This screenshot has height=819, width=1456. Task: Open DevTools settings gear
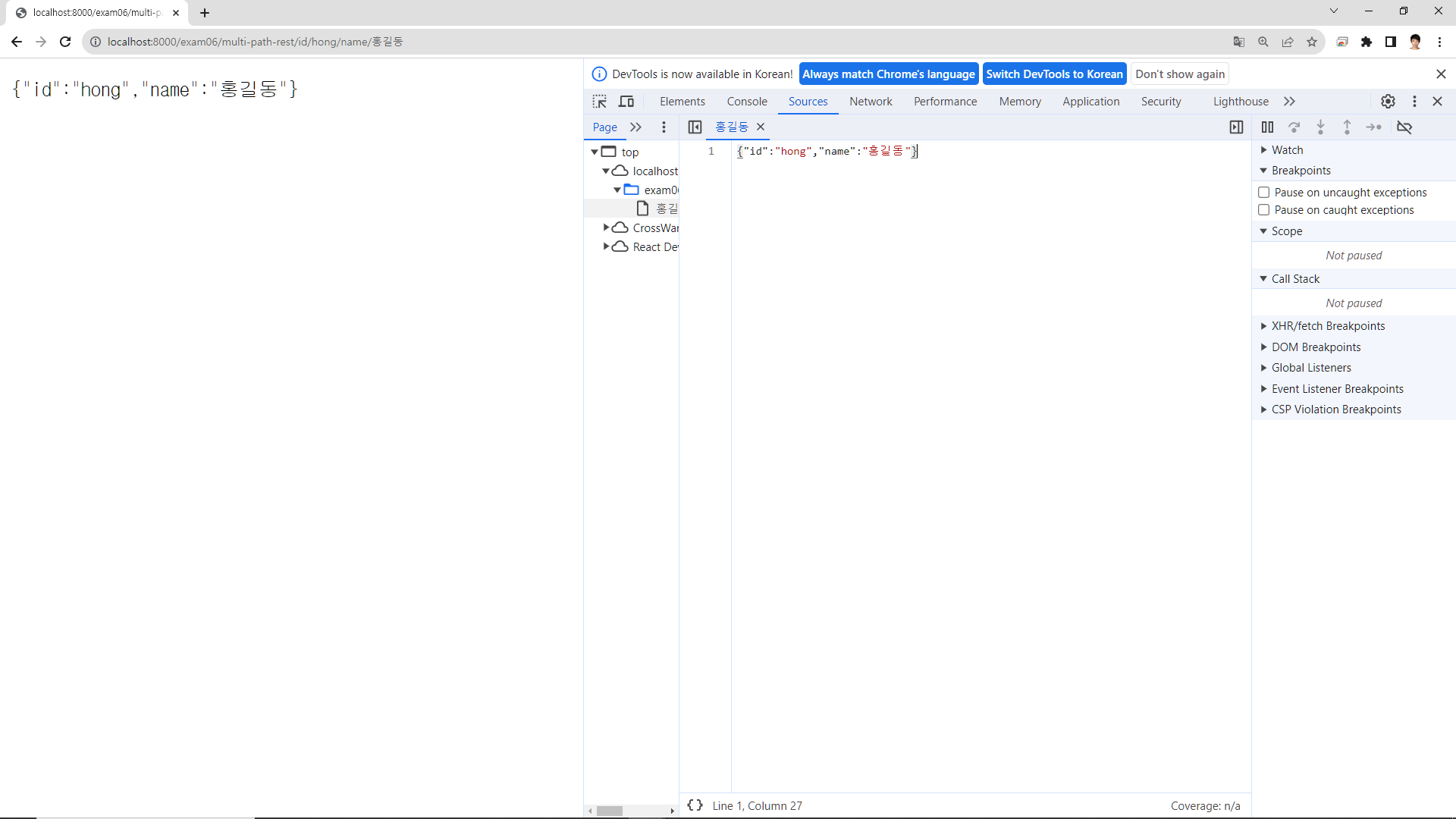point(1388,102)
